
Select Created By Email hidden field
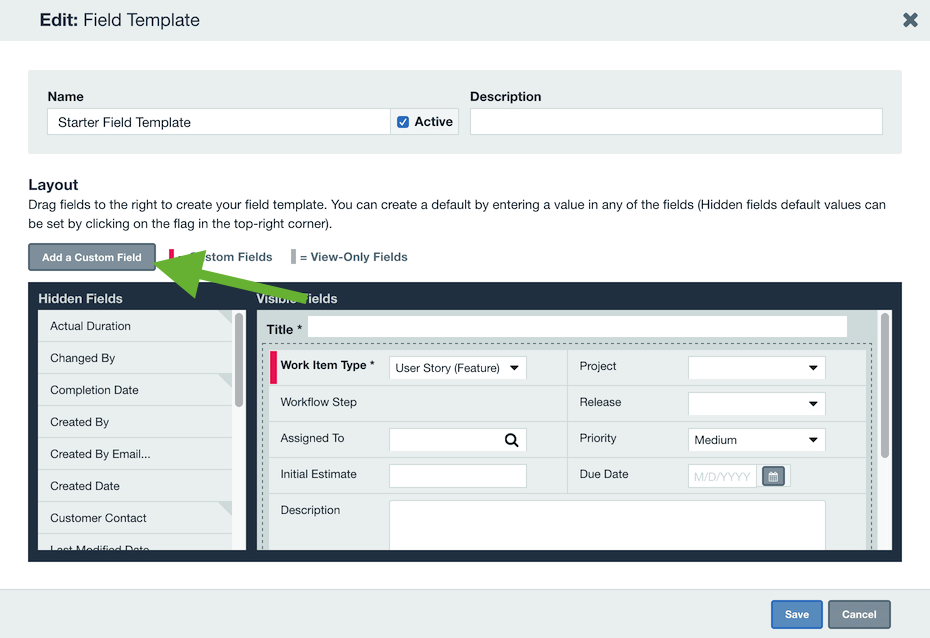coord(135,454)
